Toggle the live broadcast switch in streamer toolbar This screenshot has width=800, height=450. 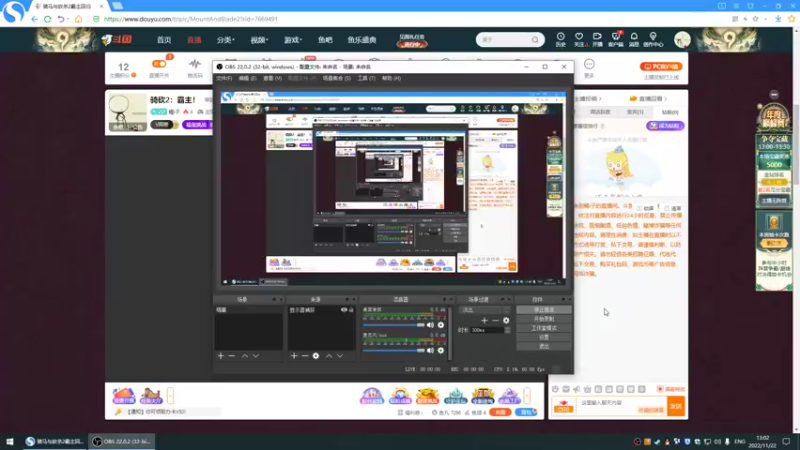159,64
